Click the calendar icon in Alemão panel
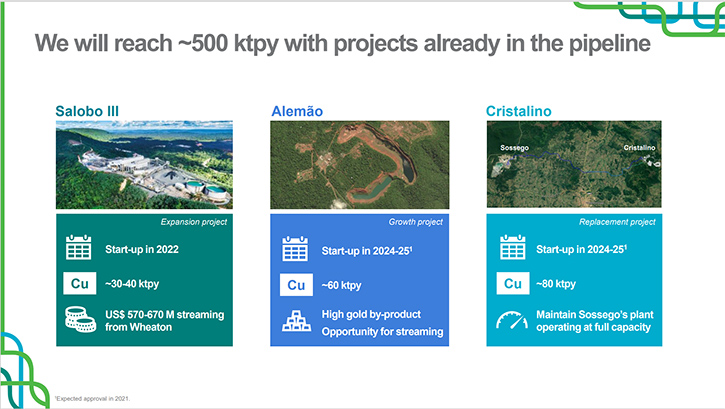This screenshot has height=409, width=725. (295, 249)
